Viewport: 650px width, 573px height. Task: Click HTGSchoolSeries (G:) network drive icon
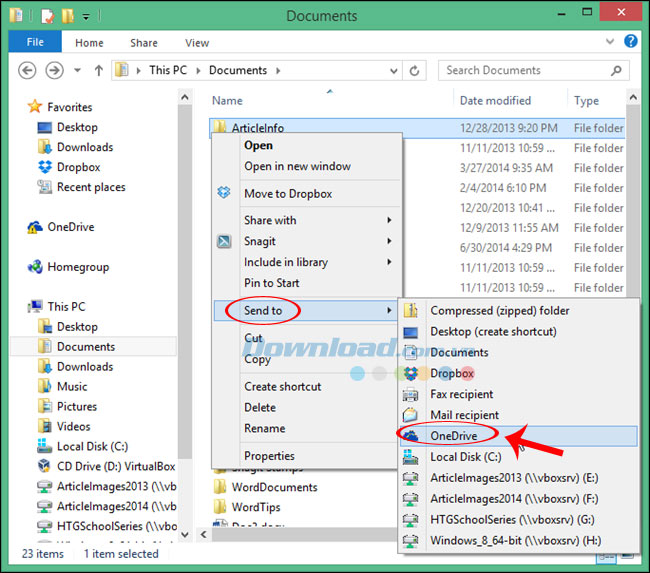pos(410,520)
